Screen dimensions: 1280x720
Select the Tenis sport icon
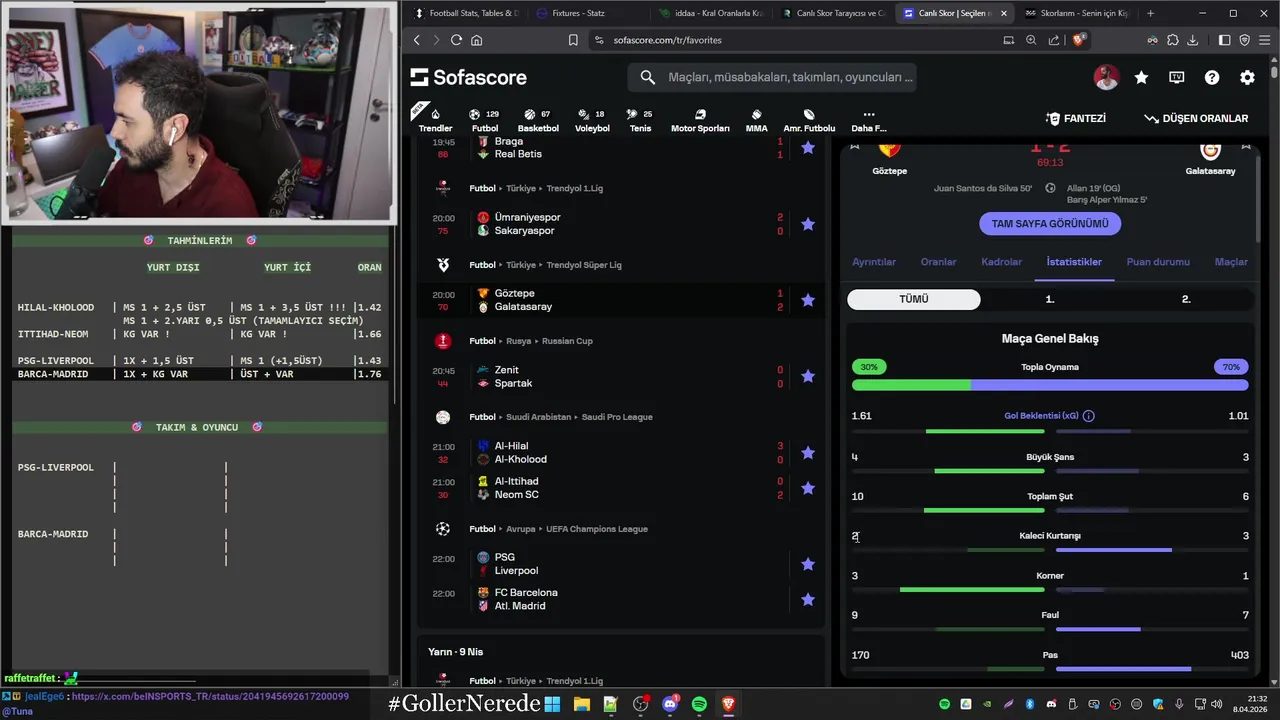coord(640,120)
